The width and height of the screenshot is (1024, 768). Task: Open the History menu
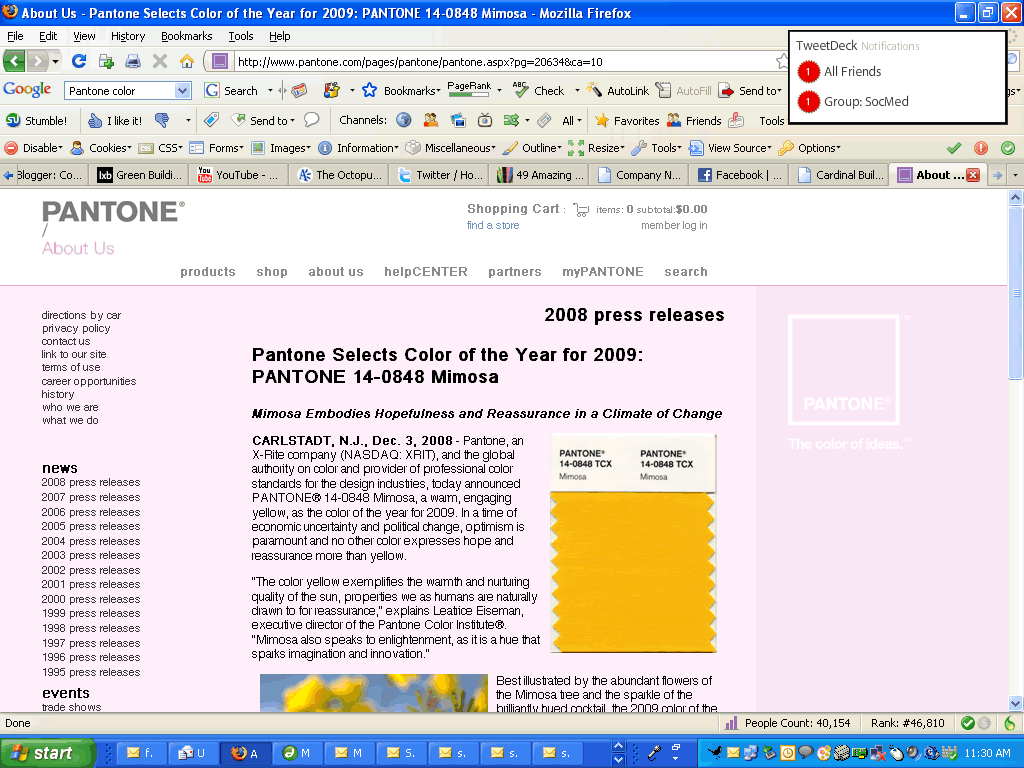[127, 36]
